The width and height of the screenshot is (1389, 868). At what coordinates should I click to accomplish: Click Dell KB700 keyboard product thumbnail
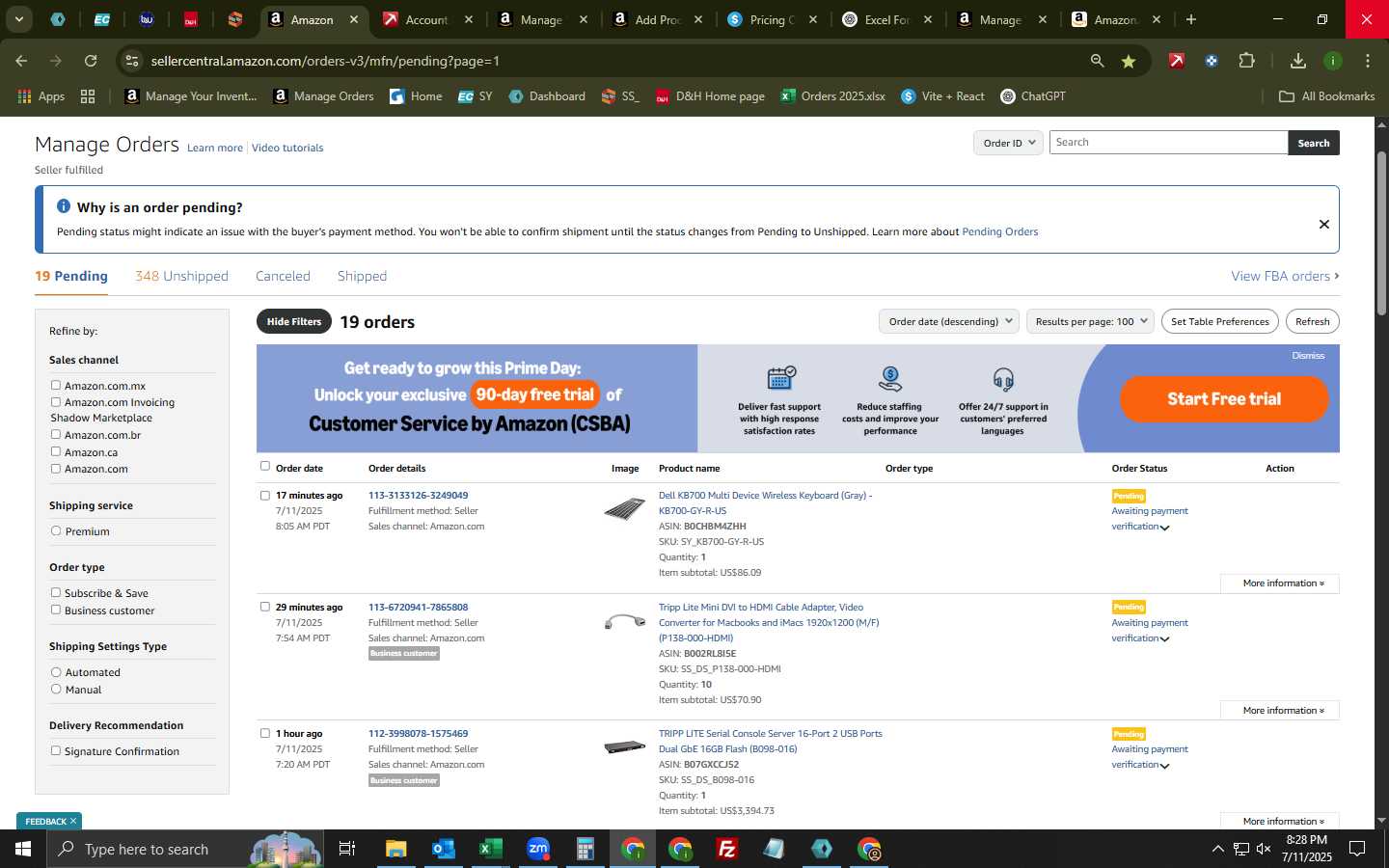pos(625,508)
